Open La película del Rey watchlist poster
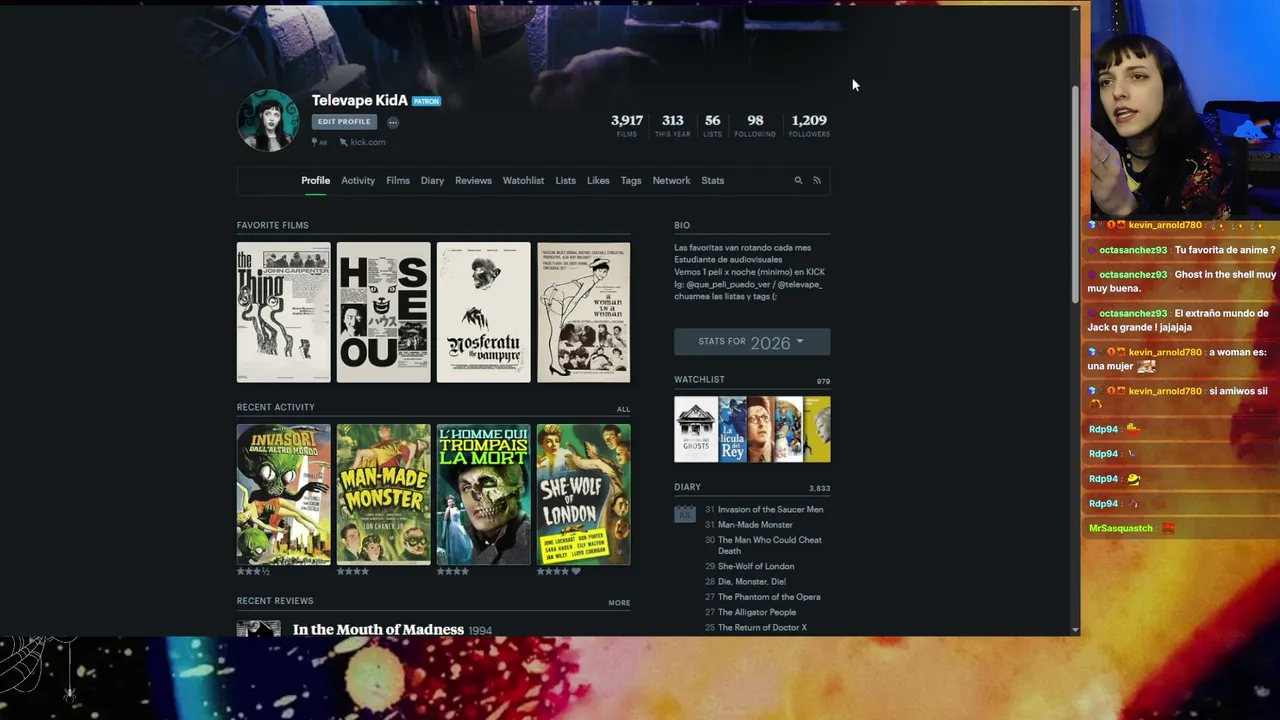This screenshot has height=720, width=1280. click(x=733, y=429)
